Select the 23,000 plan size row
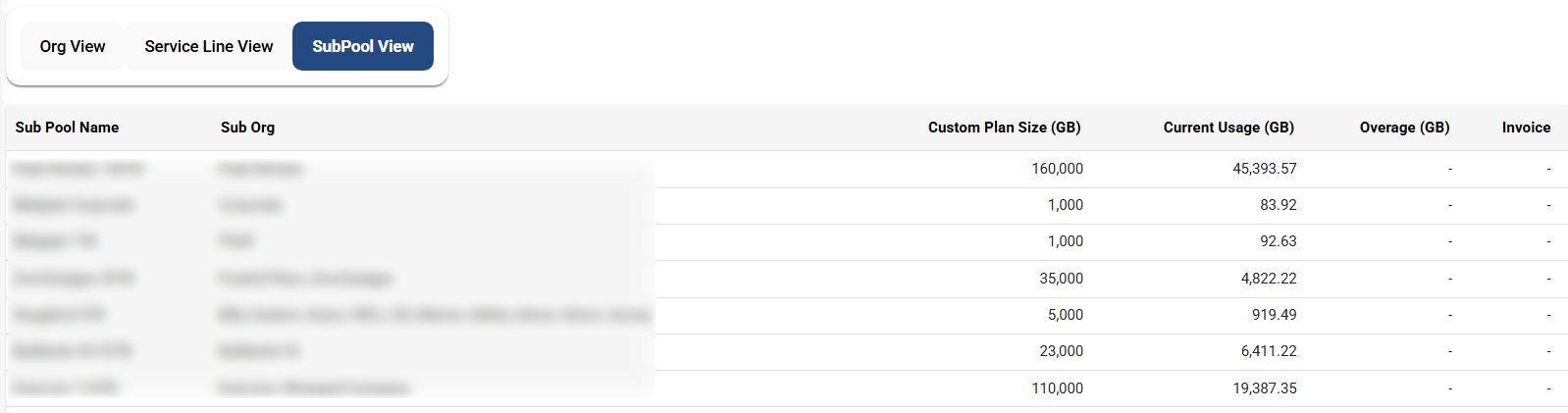Image resolution: width=1568 pixels, height=413 pixels. [x=1061, y=351]
